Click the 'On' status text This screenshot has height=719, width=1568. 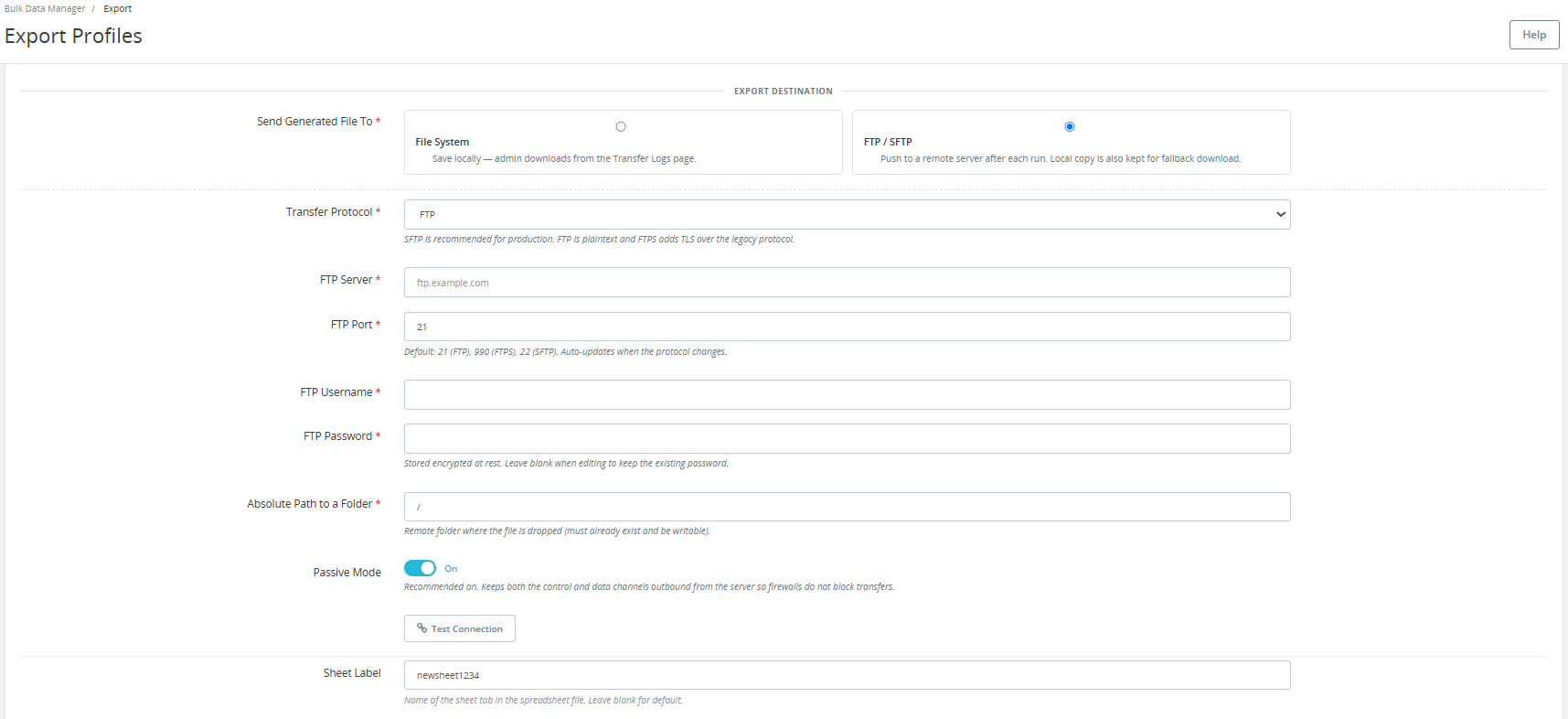point(451,569)
